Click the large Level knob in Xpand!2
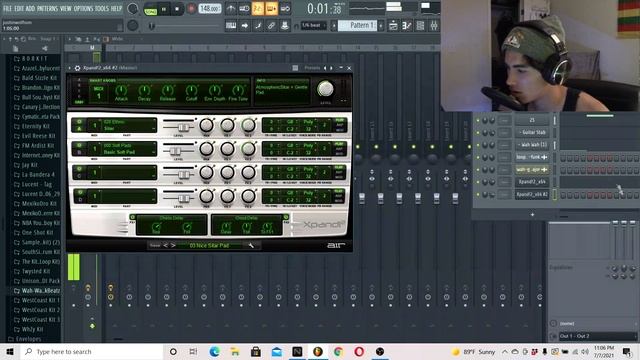 tap(325, 89)
